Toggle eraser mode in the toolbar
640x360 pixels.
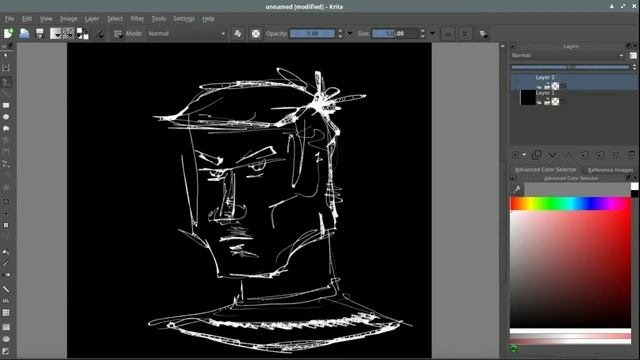pyautogui.click(x=238, y=34)
